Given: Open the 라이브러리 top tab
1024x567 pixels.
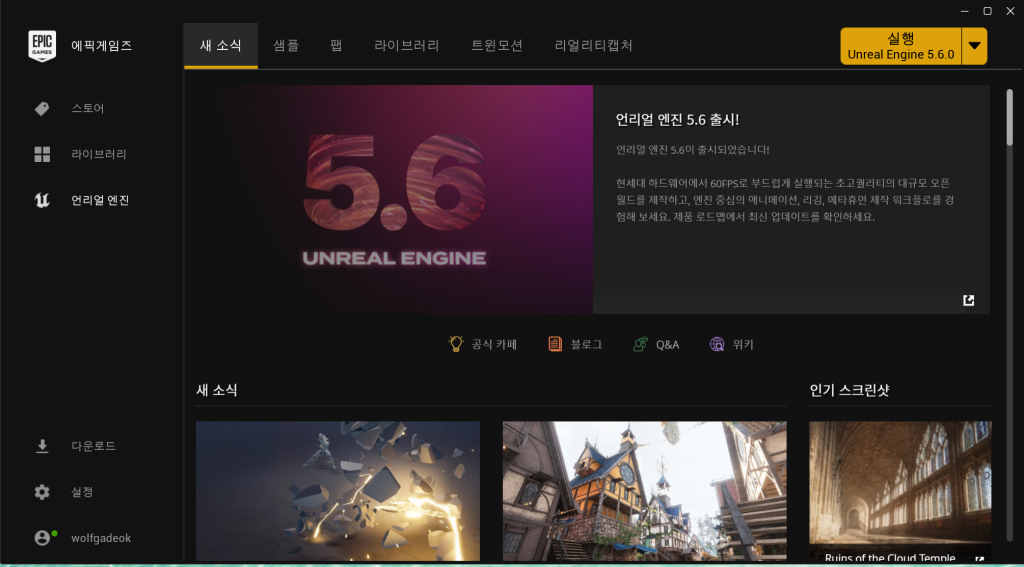Looking at the screenshot, I should pos(407,46).
